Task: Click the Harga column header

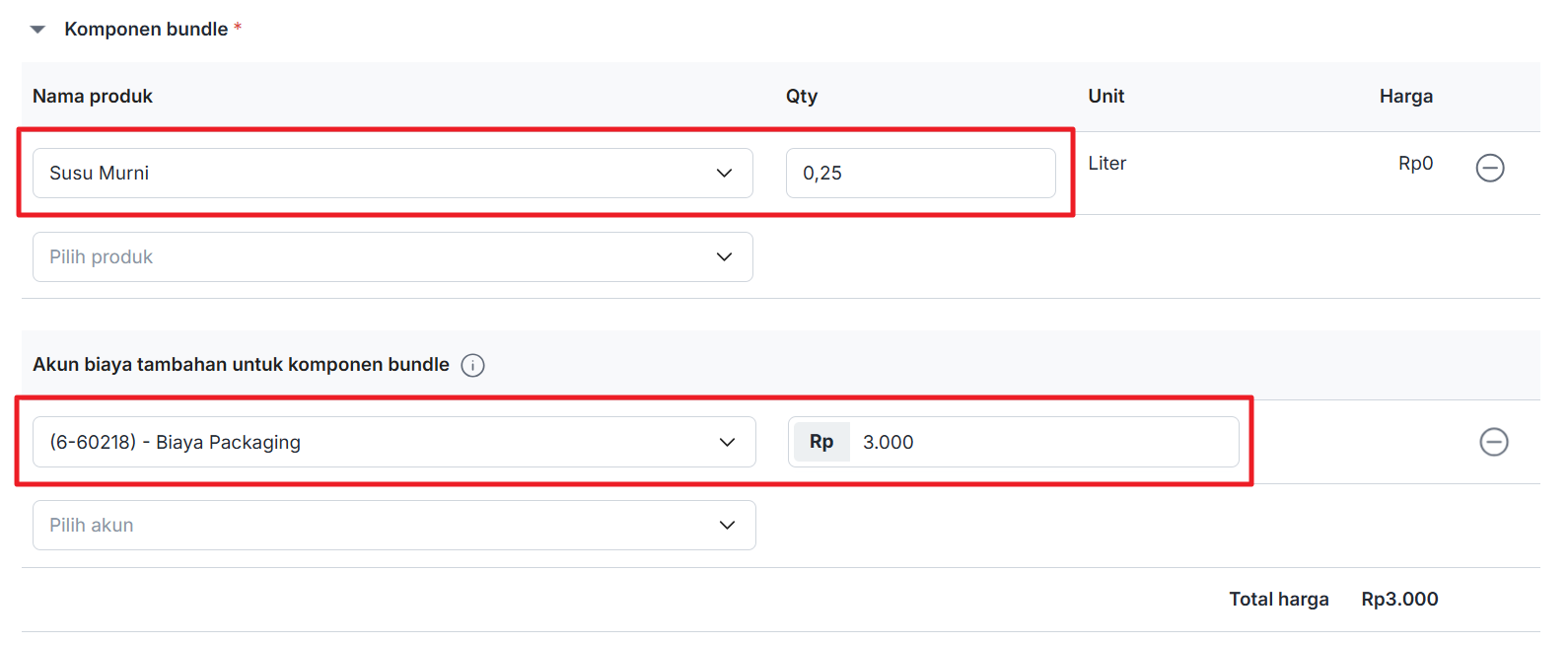Action: [1405, 97]
